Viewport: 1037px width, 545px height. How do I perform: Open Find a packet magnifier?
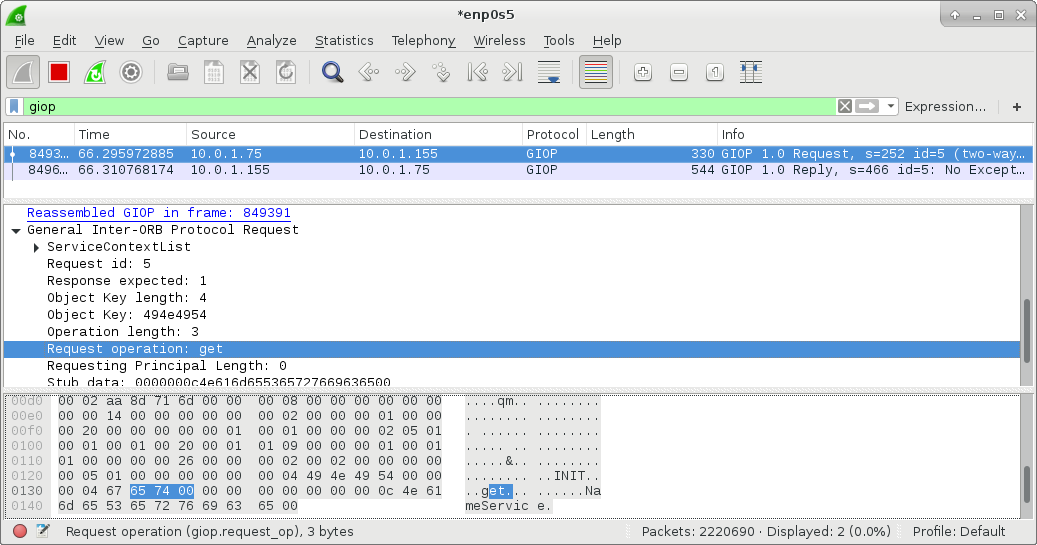coord(333,72)
